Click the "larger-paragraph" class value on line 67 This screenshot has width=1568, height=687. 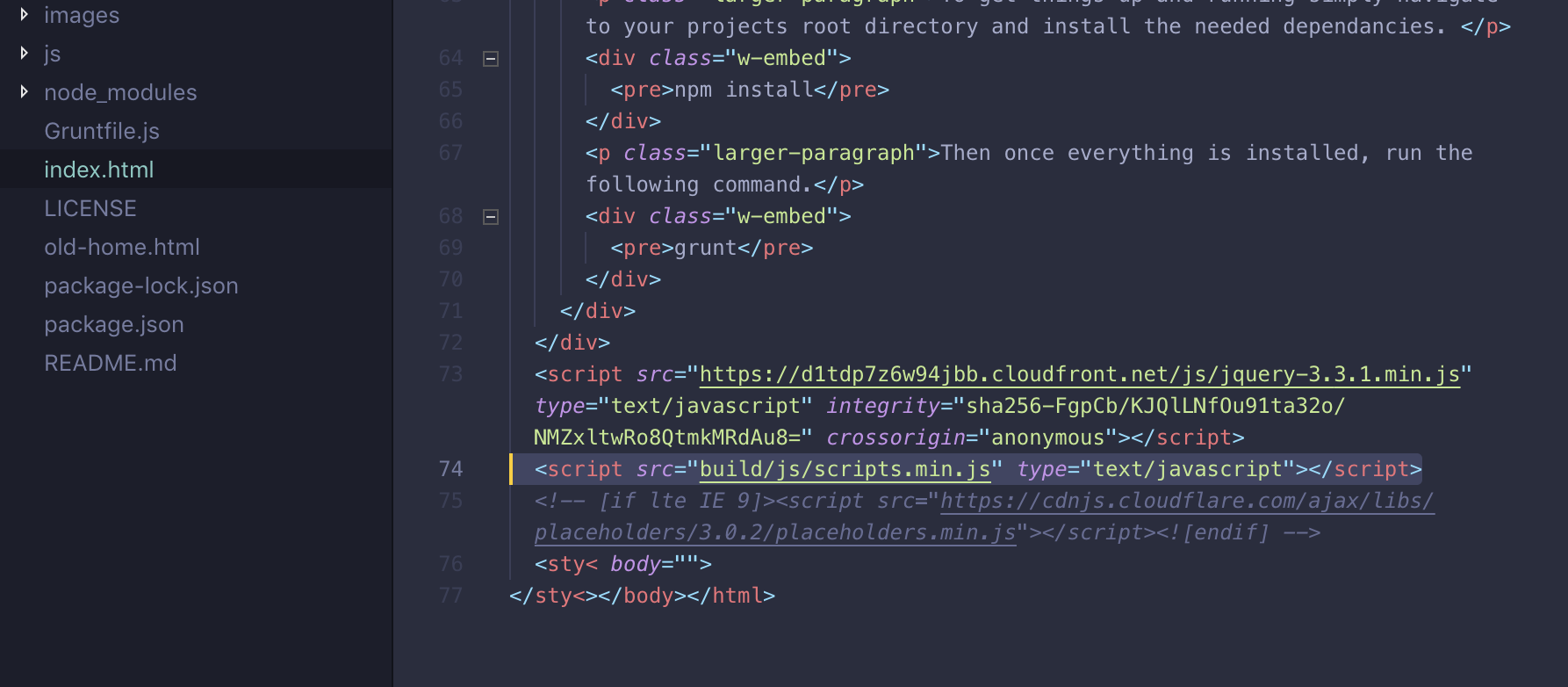tap(814, 153)
